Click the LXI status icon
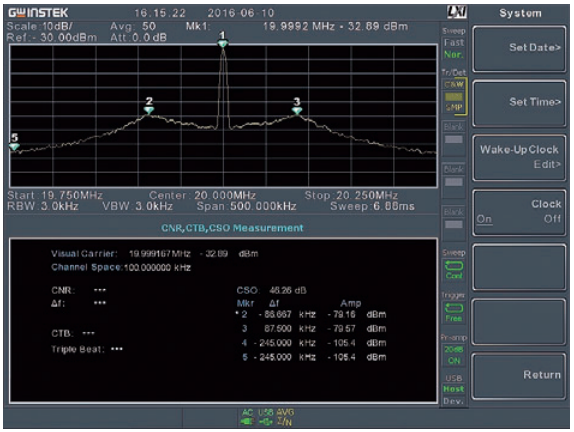This screenshot has height=432, width=574. [x=457, y=12]
